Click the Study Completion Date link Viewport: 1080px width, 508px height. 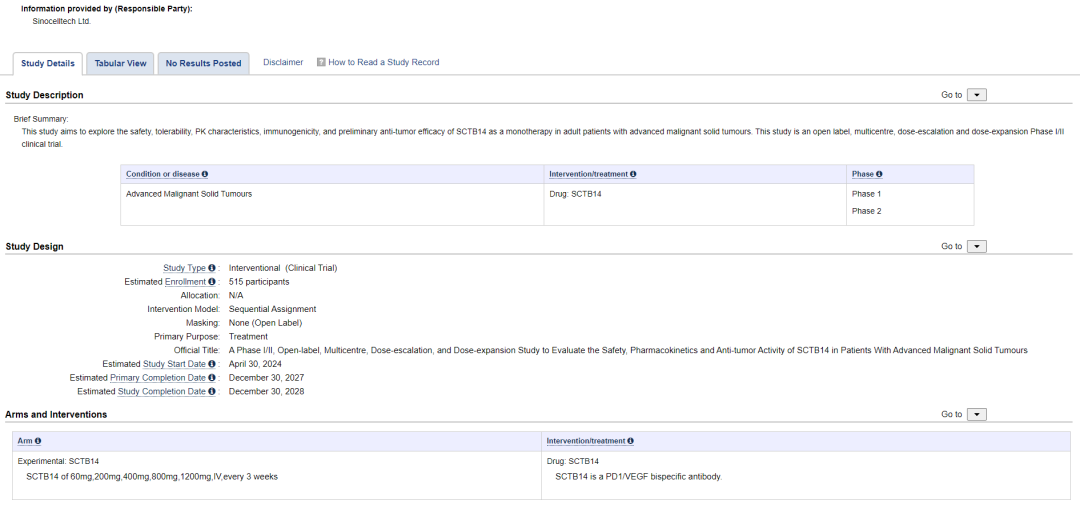(x=161, y=392)
